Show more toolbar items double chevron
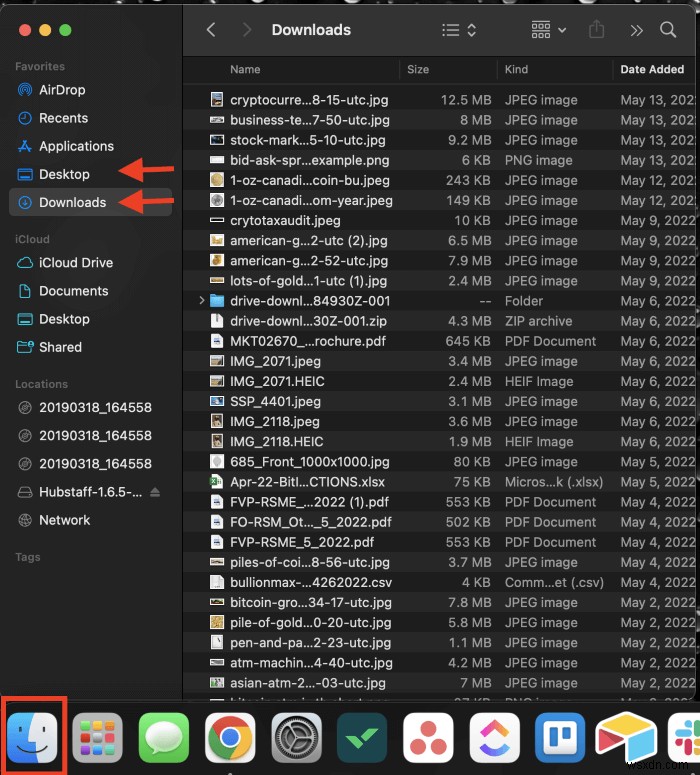This screenshot has width=700, height=775. [x=637, y=31]
